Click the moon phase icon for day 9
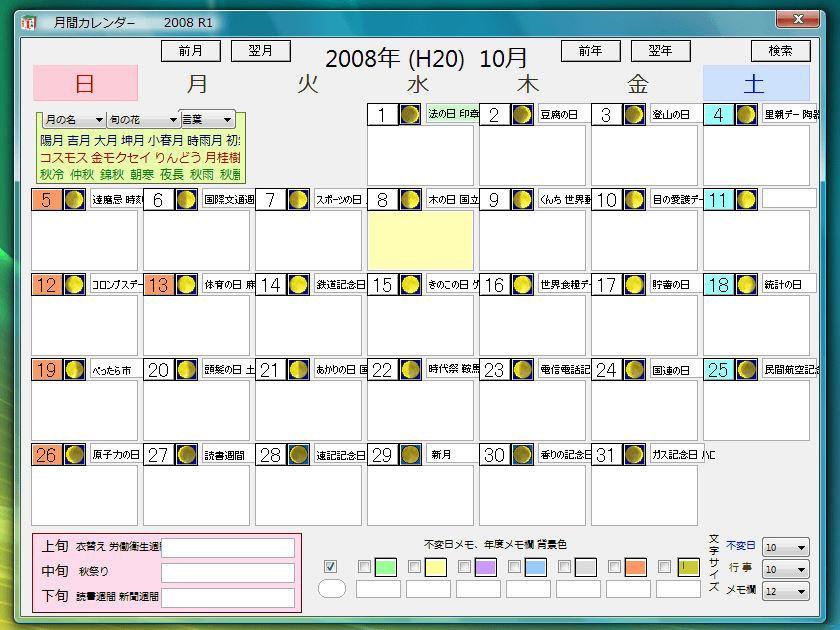The image size is (840, 630). tap(522, 200)
